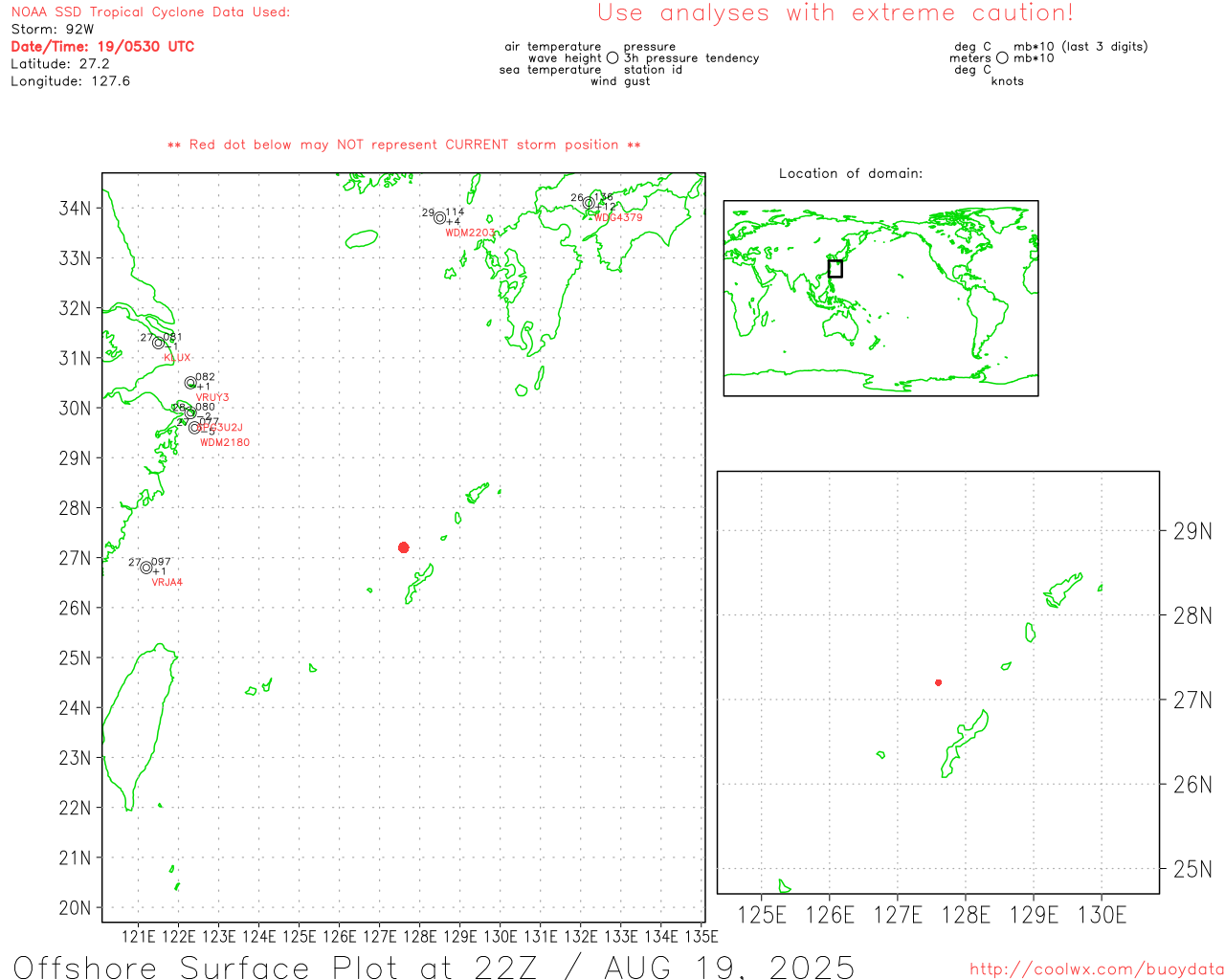The width and height of the screenshot is (1225, 980).
Task: Click the 130E label on inset map
Action: click(1102, 915)
